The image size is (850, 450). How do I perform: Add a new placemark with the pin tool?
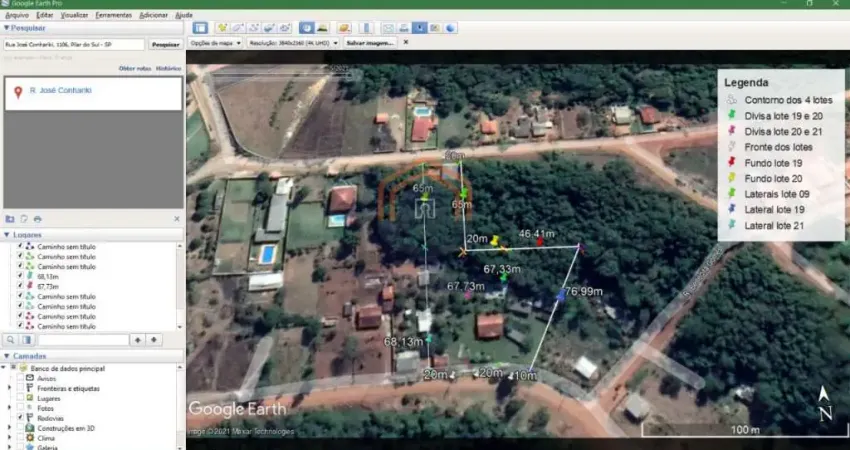pos(222,28)
